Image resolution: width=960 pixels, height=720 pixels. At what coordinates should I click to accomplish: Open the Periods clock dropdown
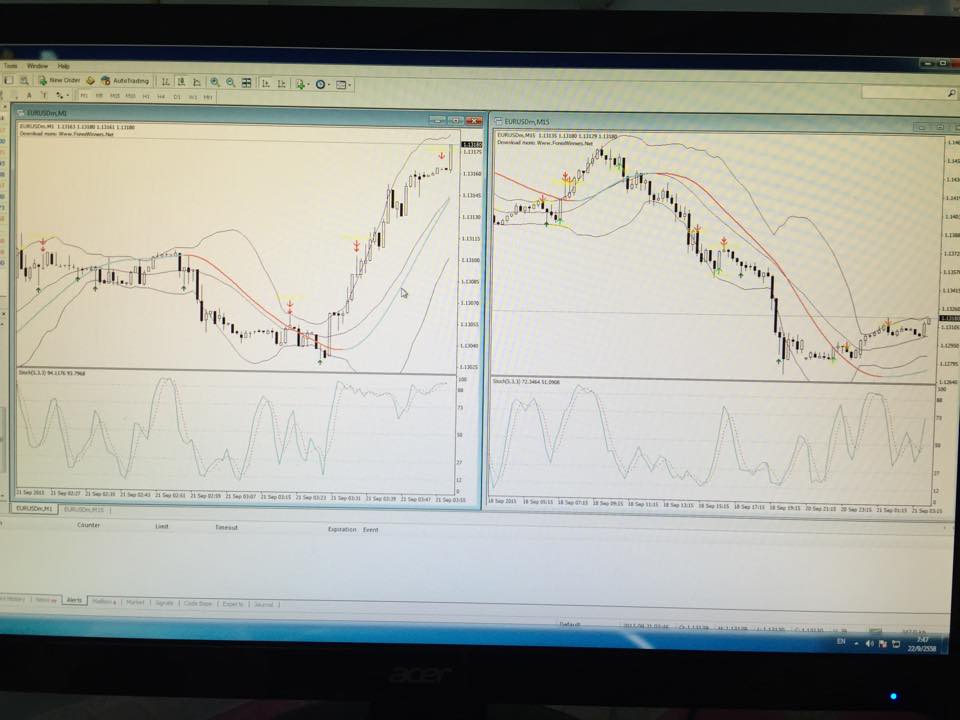322,84
